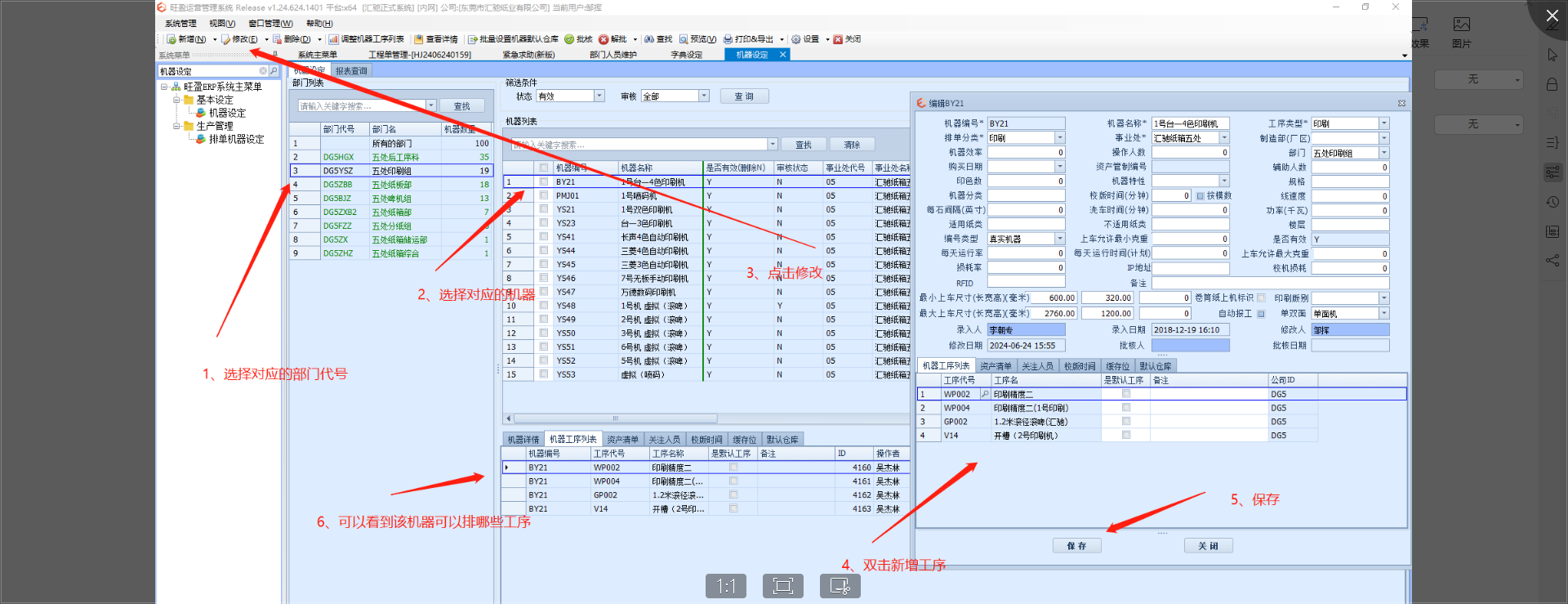The image size is (1568, 604).
Task: Check the row checkbox for machine PMJ01
Action: click(x=544, y=195)
